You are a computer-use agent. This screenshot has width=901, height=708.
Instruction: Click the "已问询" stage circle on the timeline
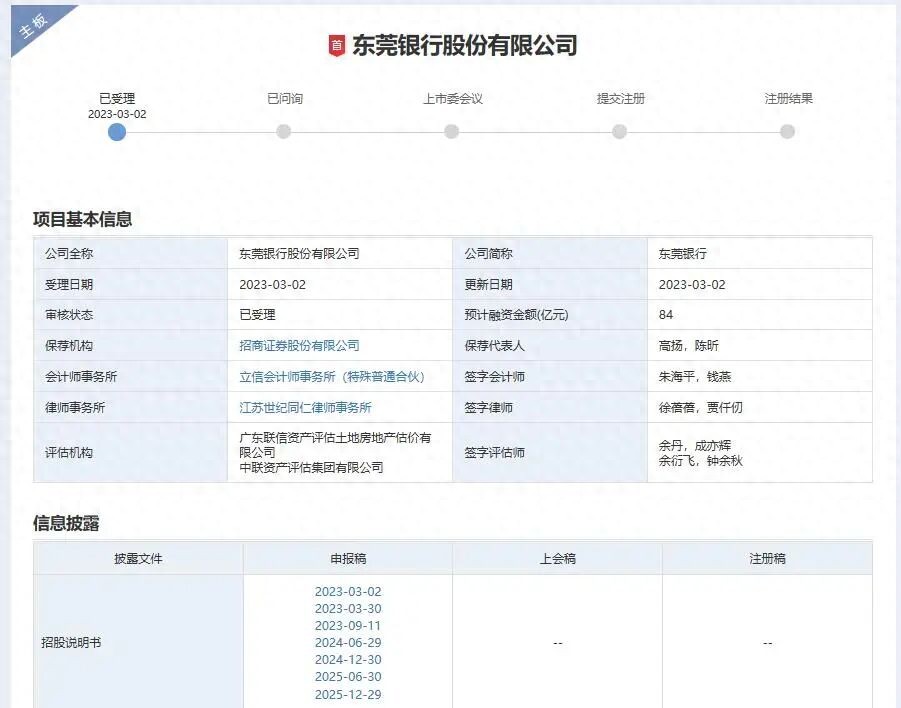point(285,131)
